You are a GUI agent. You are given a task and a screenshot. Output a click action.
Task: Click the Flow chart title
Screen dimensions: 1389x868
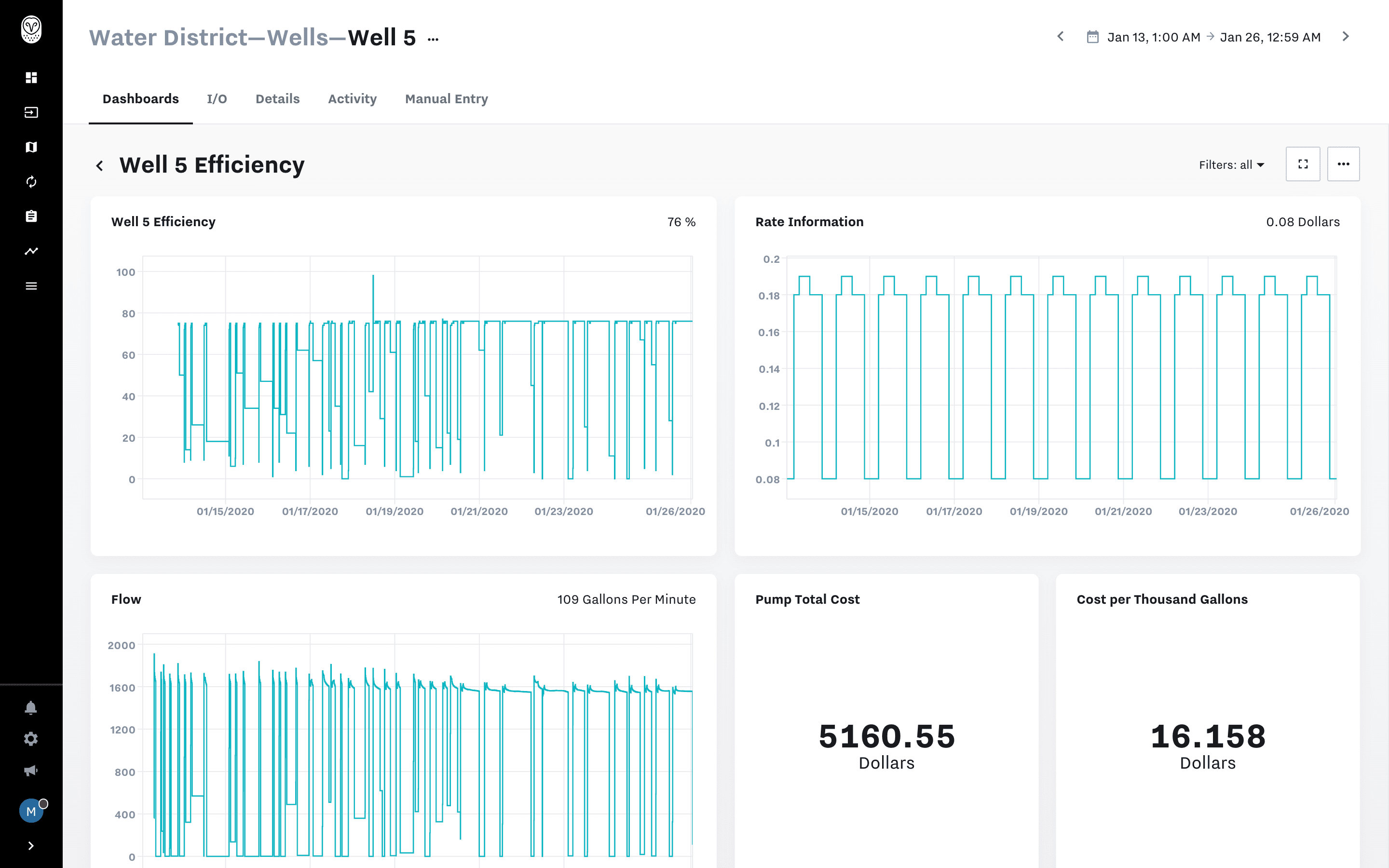click(x=126, y=599)
